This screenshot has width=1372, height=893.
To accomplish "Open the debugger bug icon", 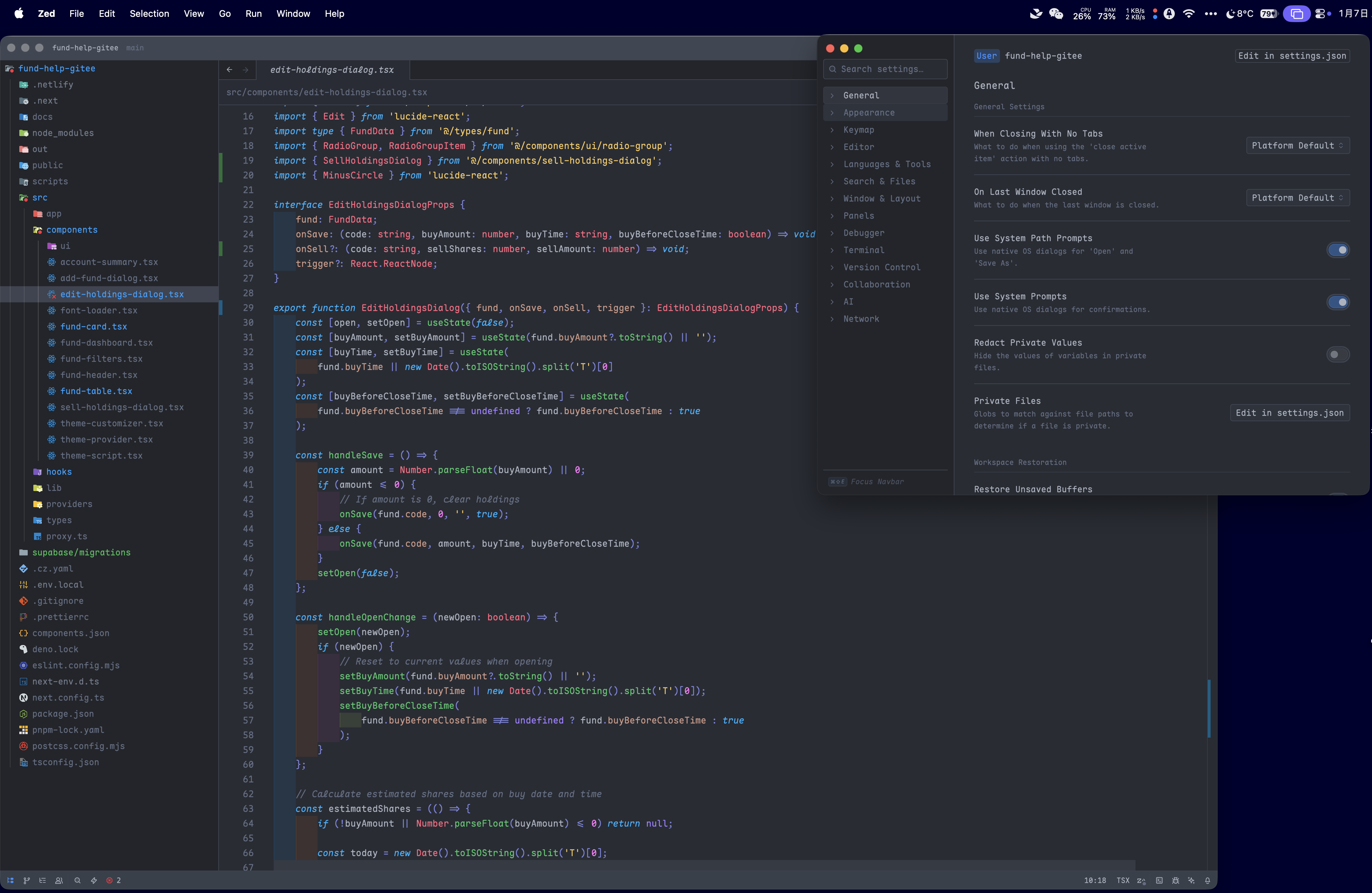I will pos(1175,880).
